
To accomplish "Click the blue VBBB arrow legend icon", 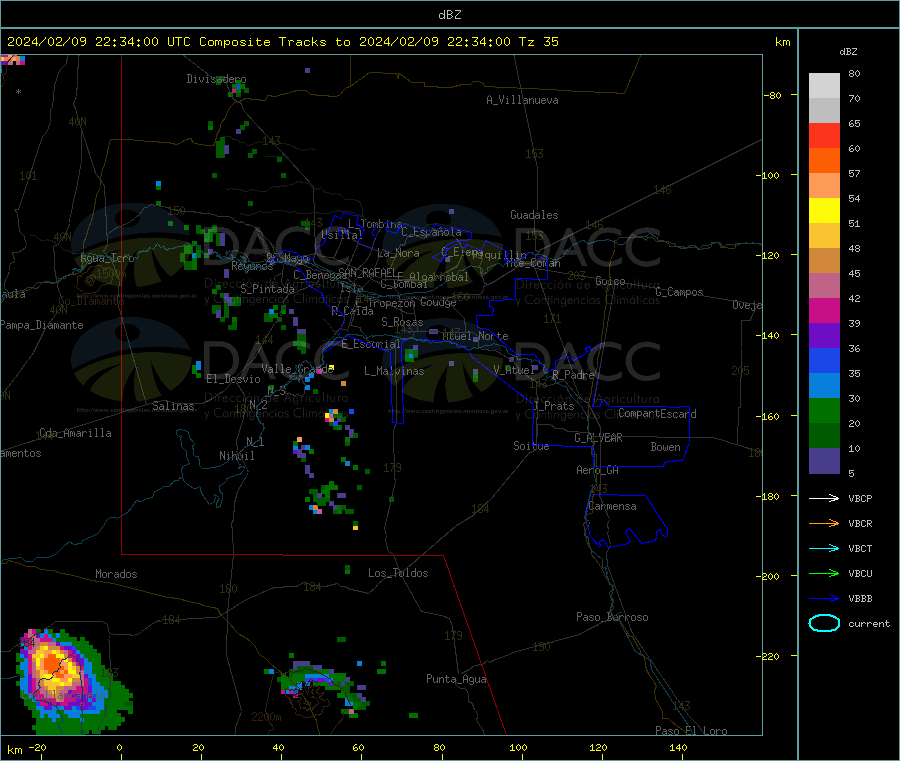I will click(824, 598).
